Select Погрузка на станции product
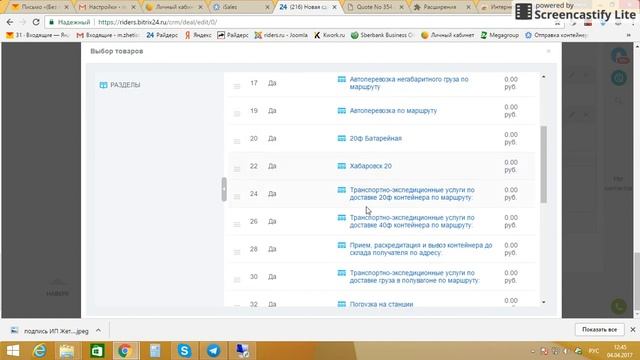Viewport: 640px width, 360px height. 381,304
